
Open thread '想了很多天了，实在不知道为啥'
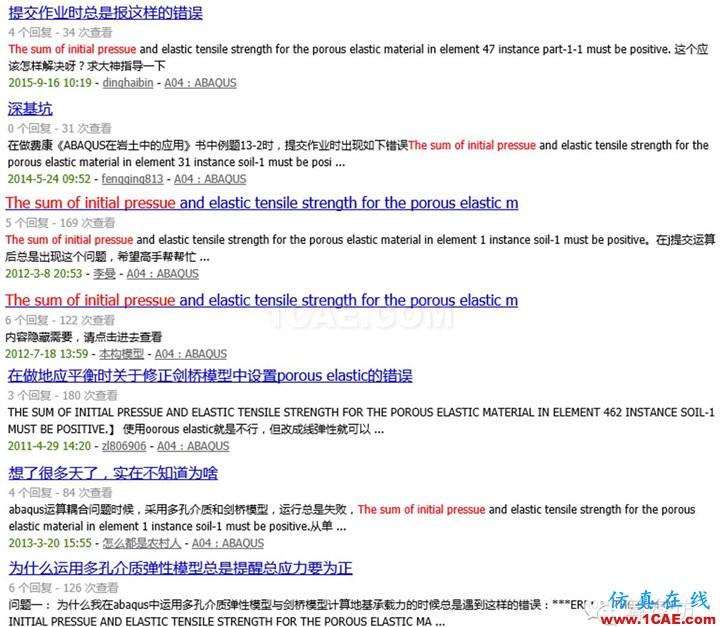[113, 473]
